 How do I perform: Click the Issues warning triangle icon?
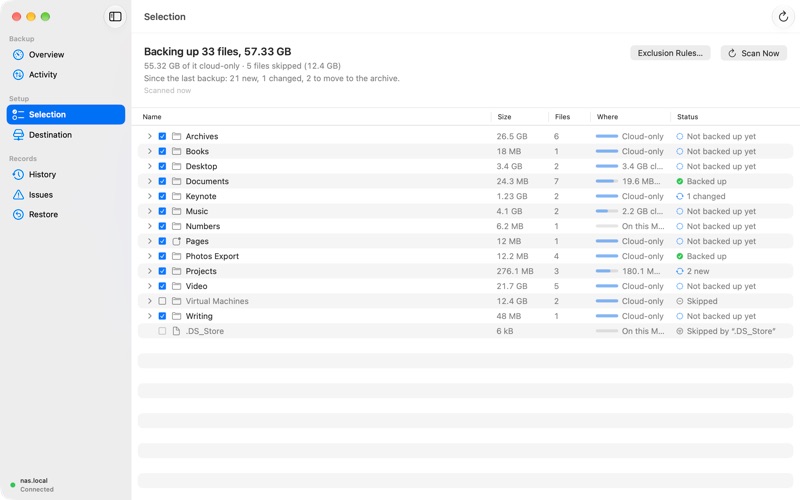tap(18, 194)
